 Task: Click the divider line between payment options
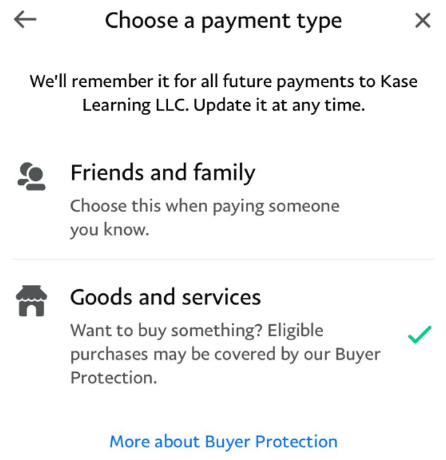pyautogui.click(x=223, y=259)
